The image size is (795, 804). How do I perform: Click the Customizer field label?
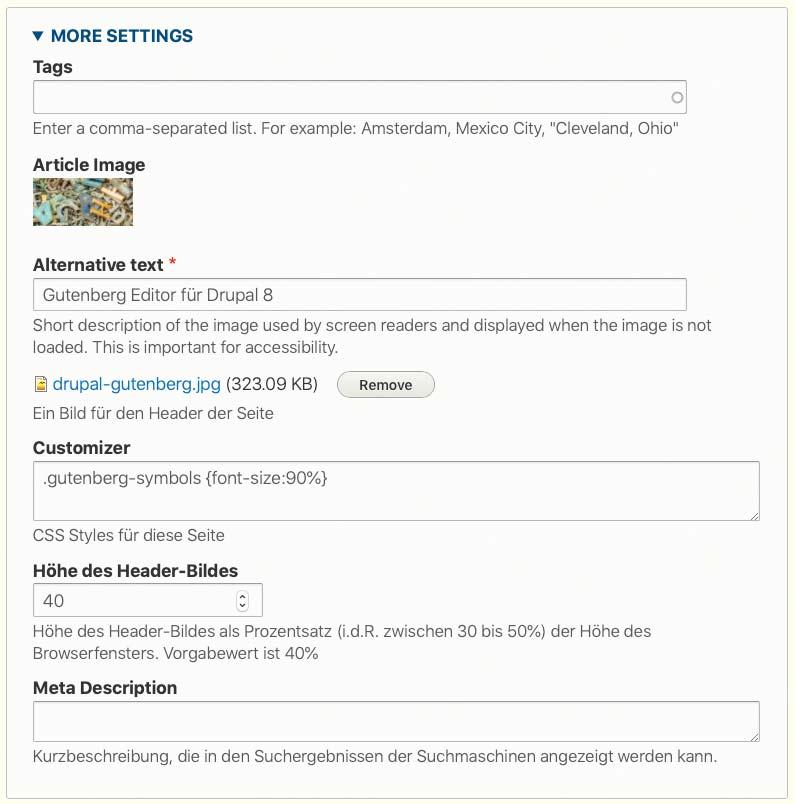click(82, 448)
